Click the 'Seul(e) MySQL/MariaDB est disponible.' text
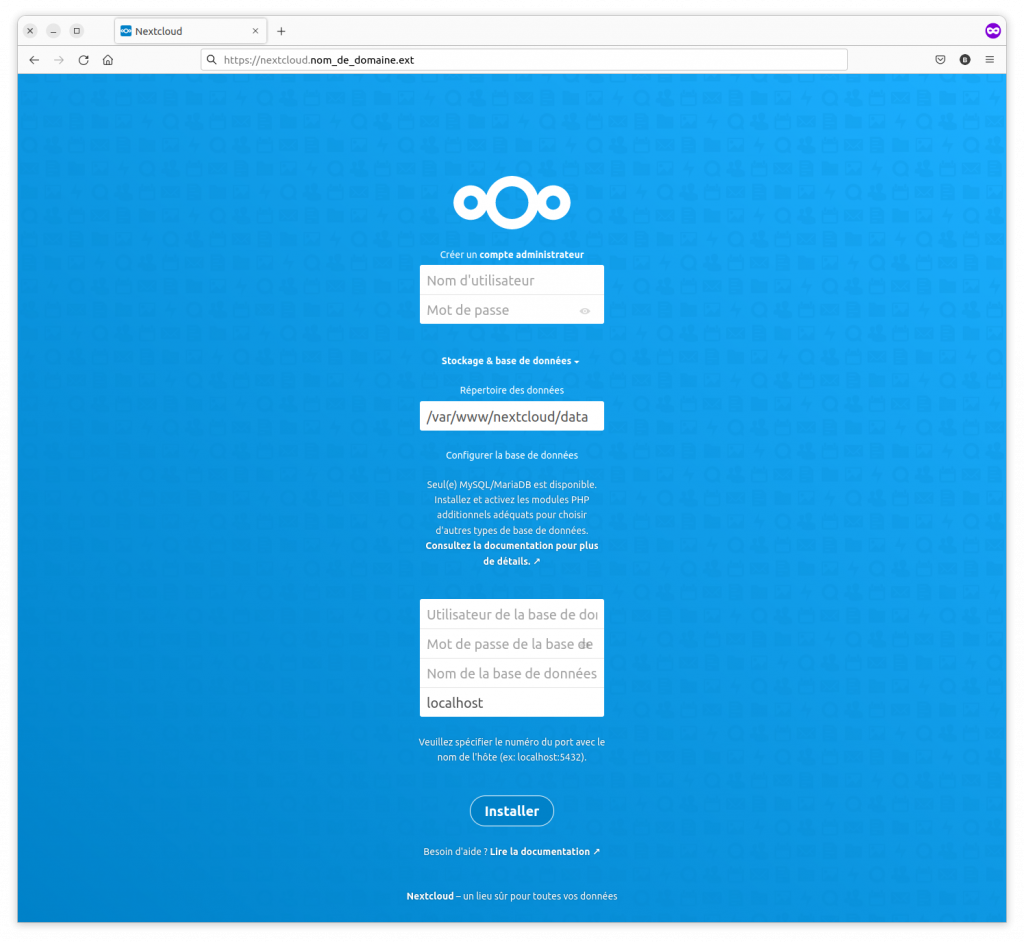The width and height of the screenshot is (1024, 942). click(x=512, y=485)
